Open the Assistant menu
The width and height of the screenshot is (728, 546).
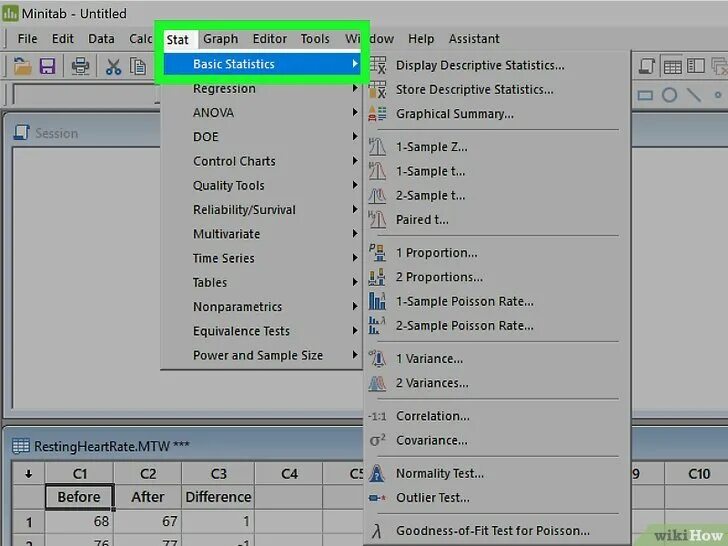[474, 39]
